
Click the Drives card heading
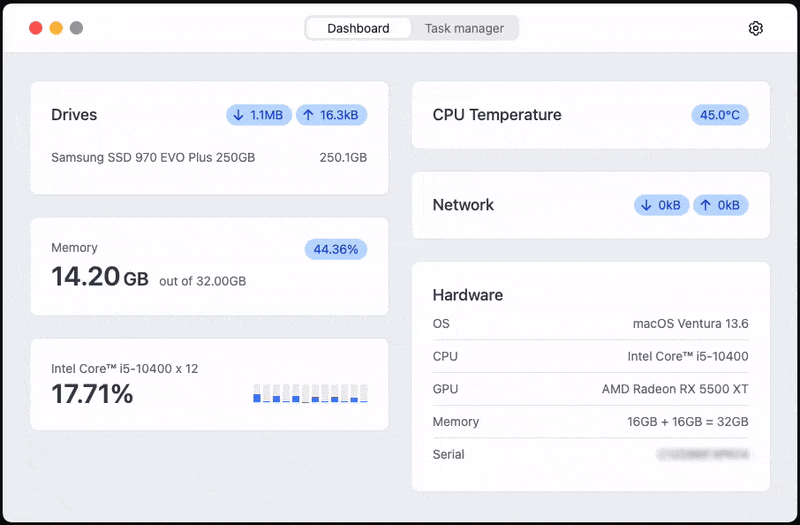click(74, 115)
